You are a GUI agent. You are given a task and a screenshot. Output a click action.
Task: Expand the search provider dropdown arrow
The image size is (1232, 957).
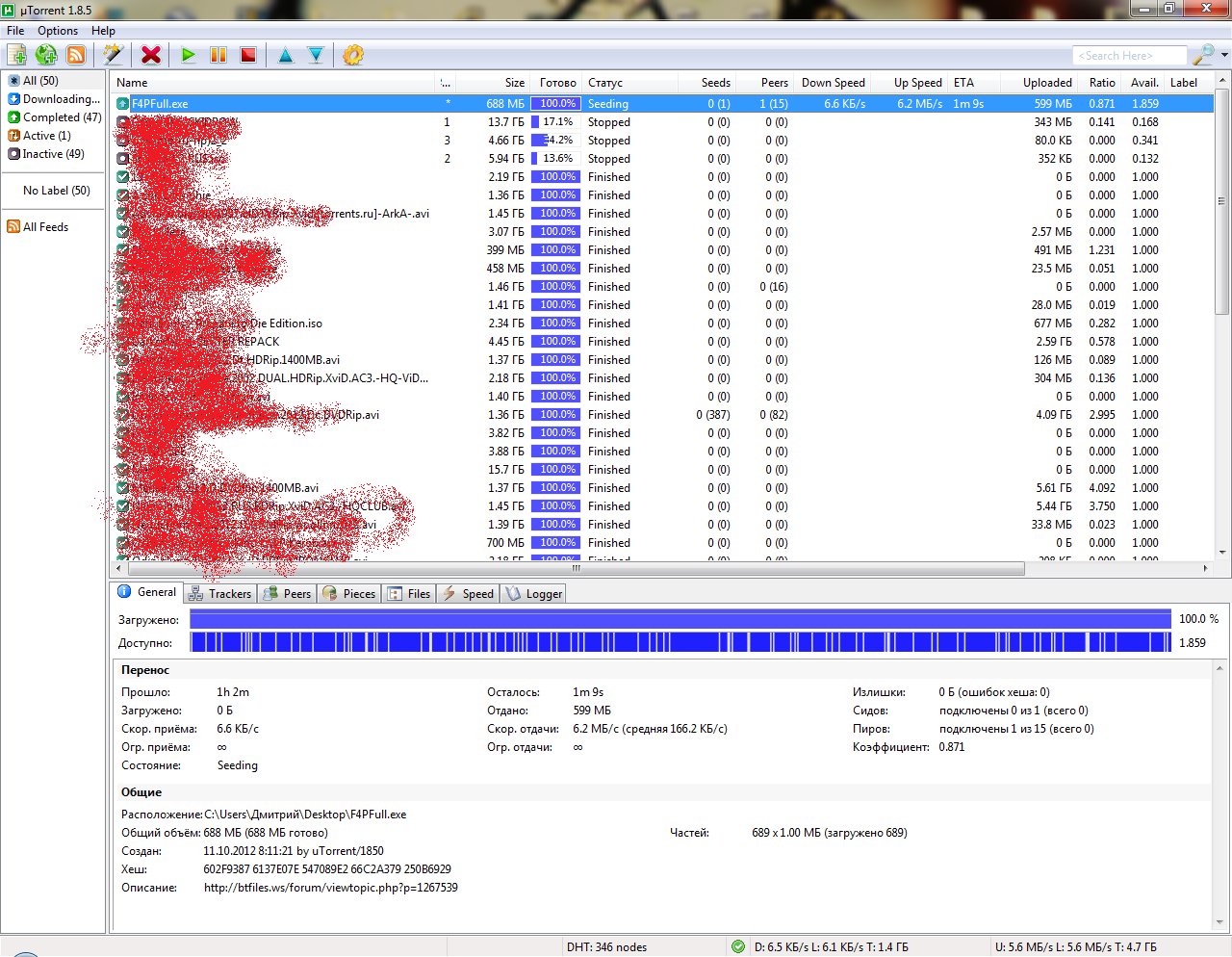coord(1224,55)
